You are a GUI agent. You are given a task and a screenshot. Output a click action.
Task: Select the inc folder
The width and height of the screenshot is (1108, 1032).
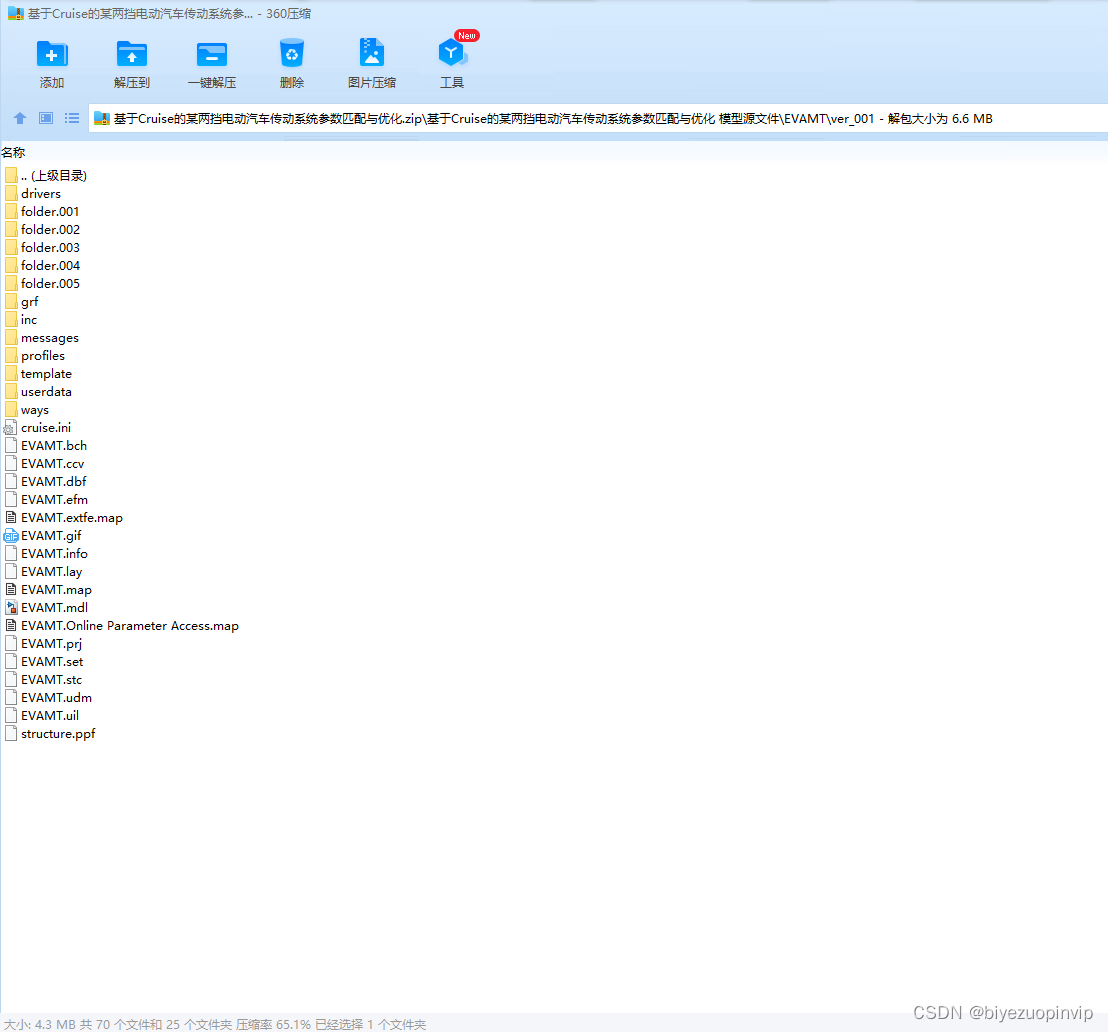pos(20,319)
